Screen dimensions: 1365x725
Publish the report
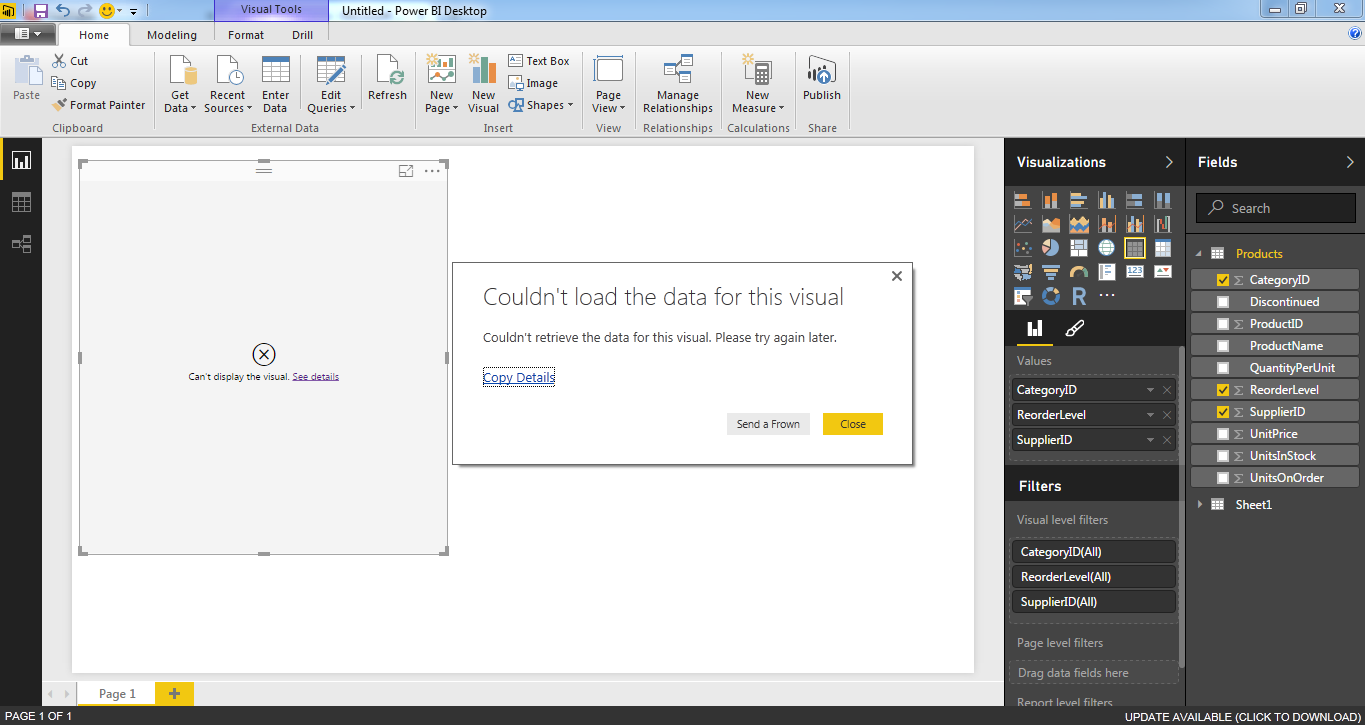pyautogui.click(x=822, y=80)
